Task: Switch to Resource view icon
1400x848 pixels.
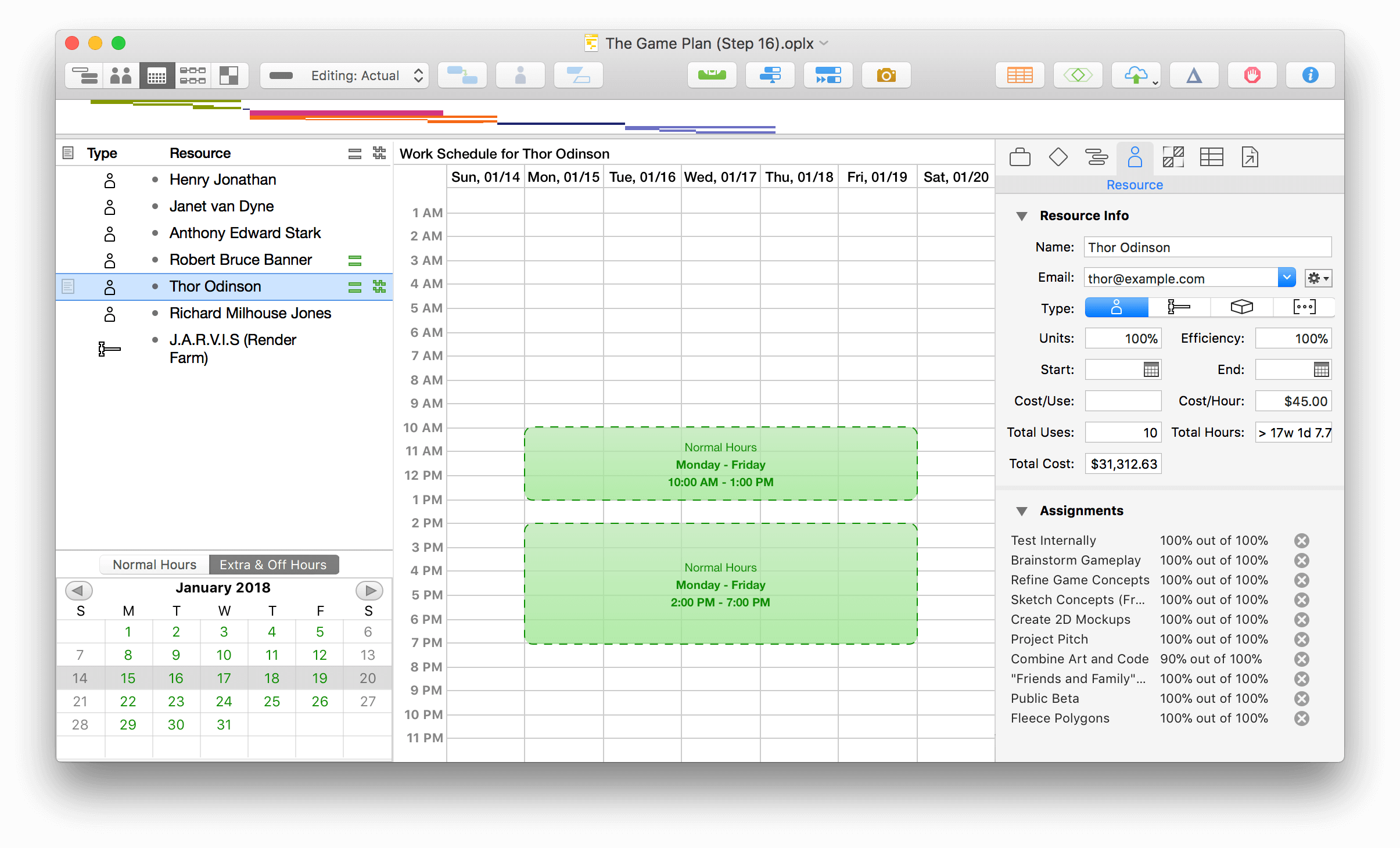Action: click(121, 76)
